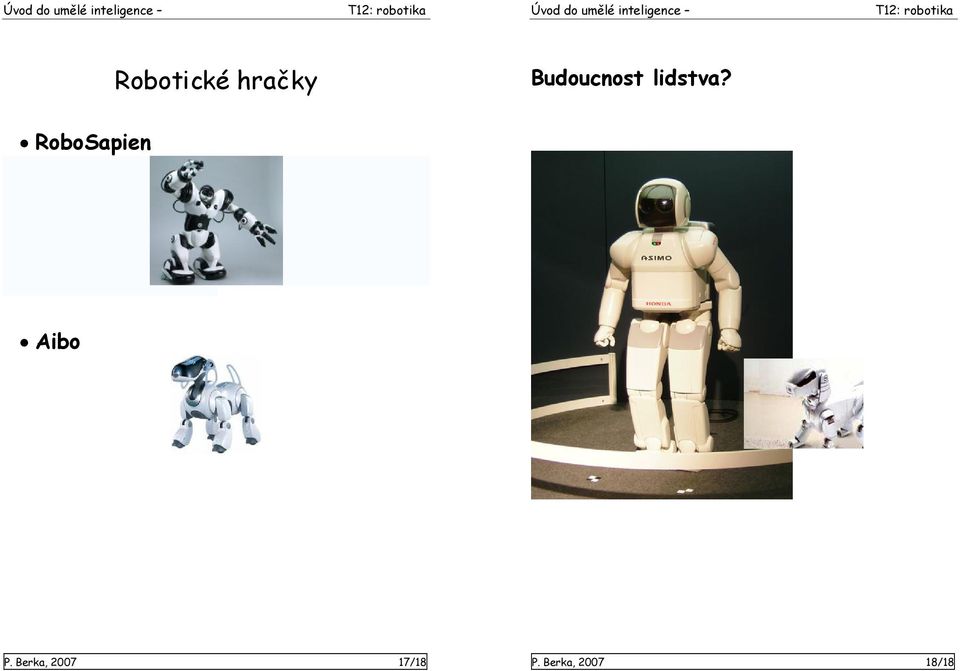Click the page number '18/18'
The image size is (960, 671).
tap(940, 662)
